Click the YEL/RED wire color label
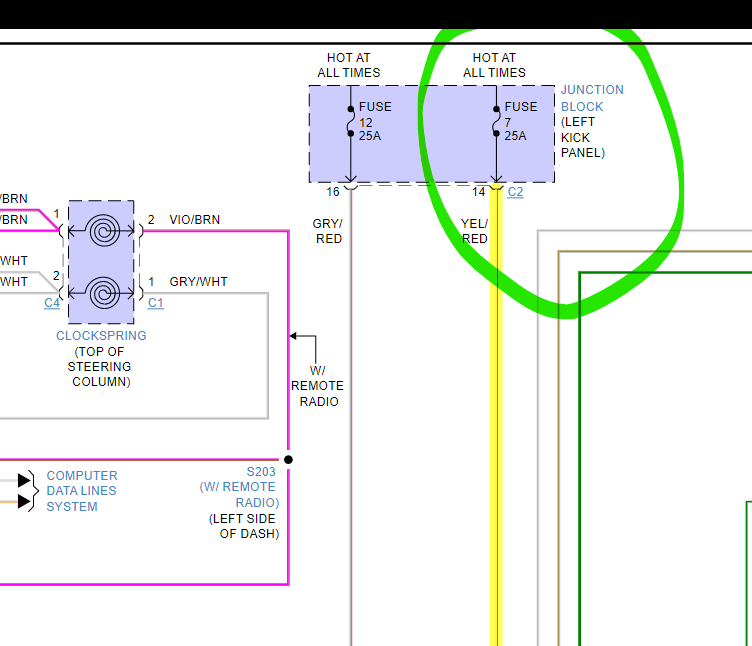This screenshot has height=646, width=752. pos(475,231)
